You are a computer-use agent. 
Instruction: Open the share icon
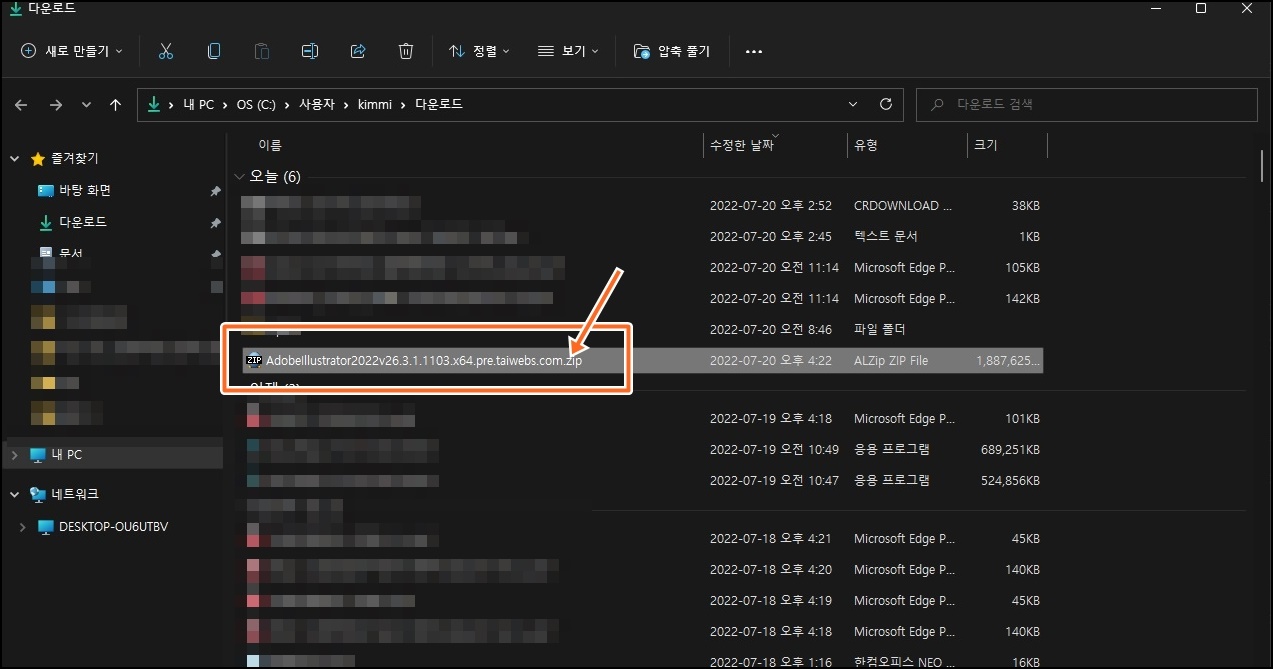(357, 51)
